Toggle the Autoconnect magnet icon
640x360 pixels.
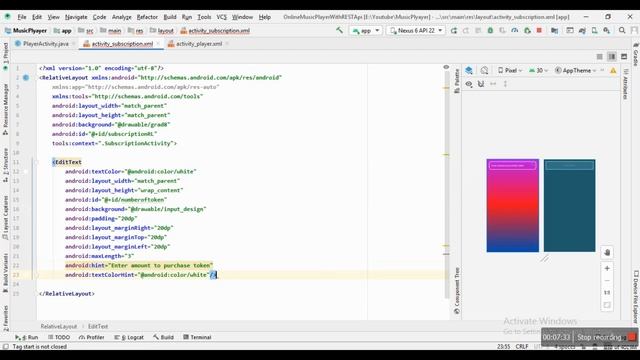pos(481,84)
